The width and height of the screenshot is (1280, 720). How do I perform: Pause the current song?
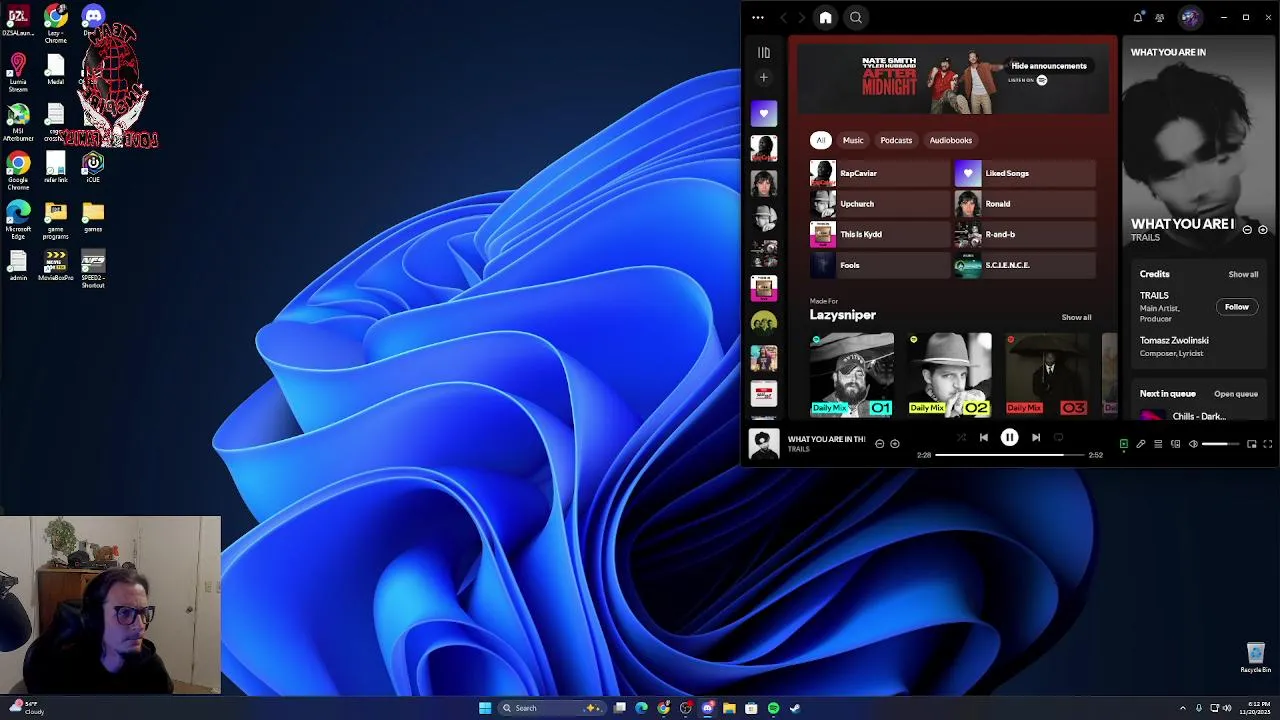1009,437
